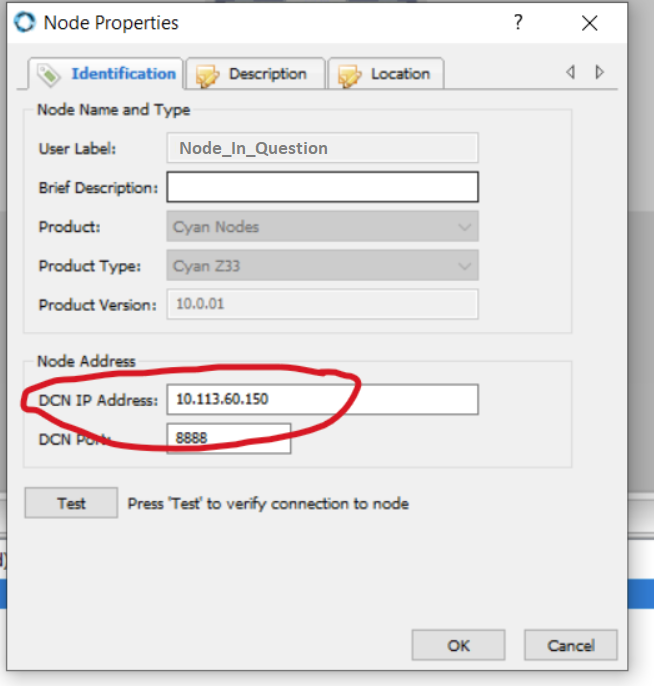654x686 pixels.
Task: Click the Location tab note icon
Action: point(350,76)
